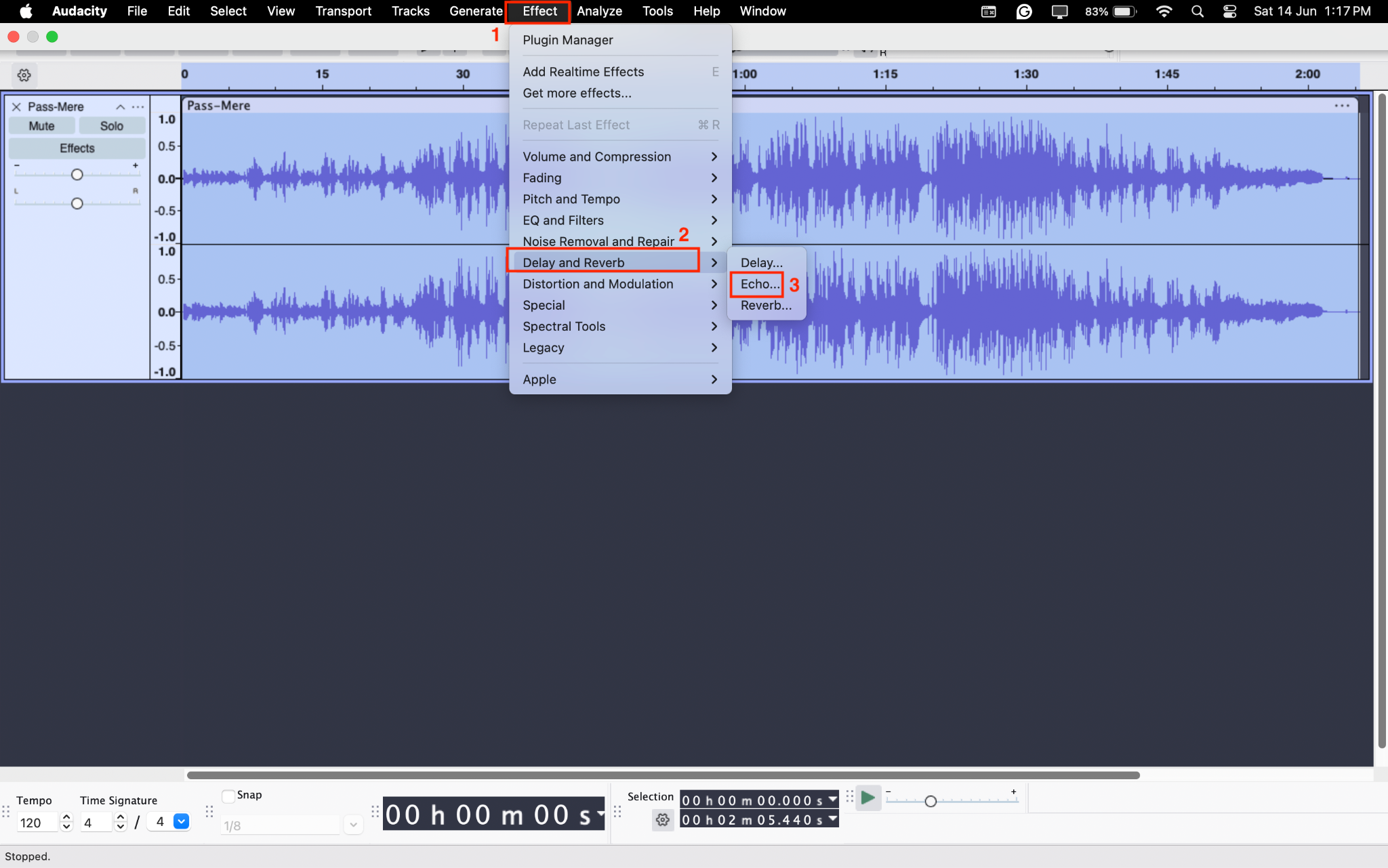Open the snap value 1/8 dropdown
The width and height of the screenshot is (1388, 868).
pos(353,825)
